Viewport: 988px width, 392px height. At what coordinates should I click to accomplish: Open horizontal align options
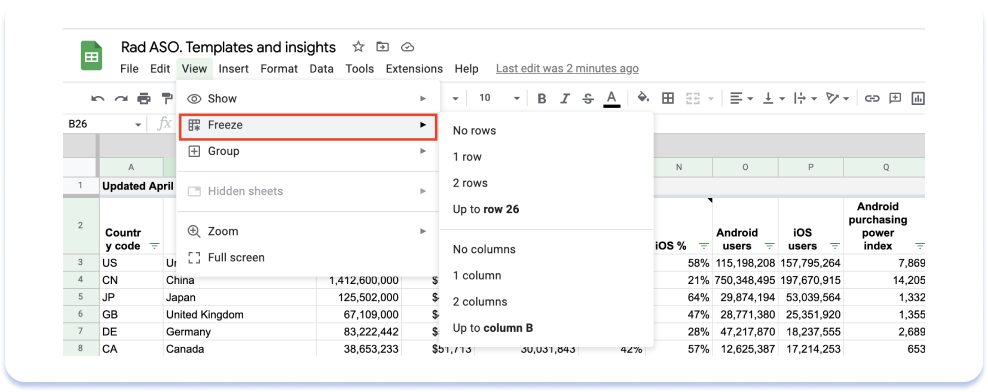click(x=742, y=98)
